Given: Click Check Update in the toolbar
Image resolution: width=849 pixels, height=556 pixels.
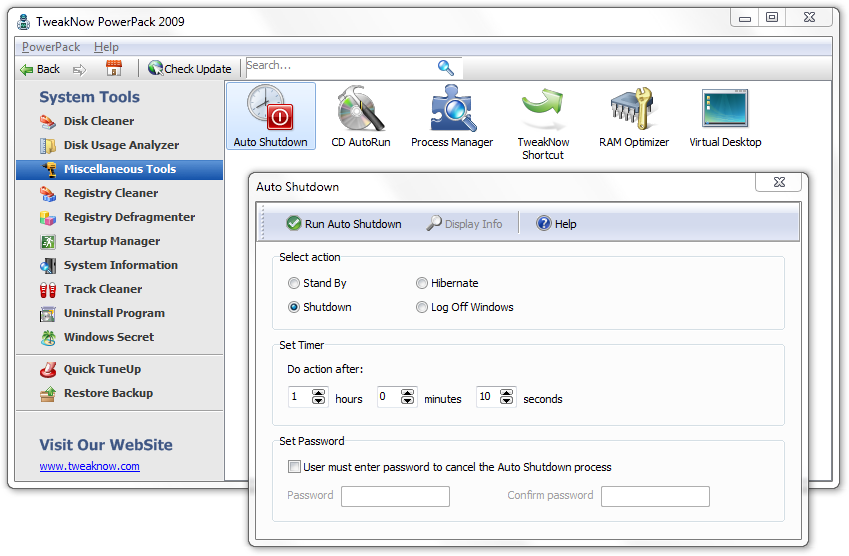Looking at the screenshot, I should [x=190, y=69].
